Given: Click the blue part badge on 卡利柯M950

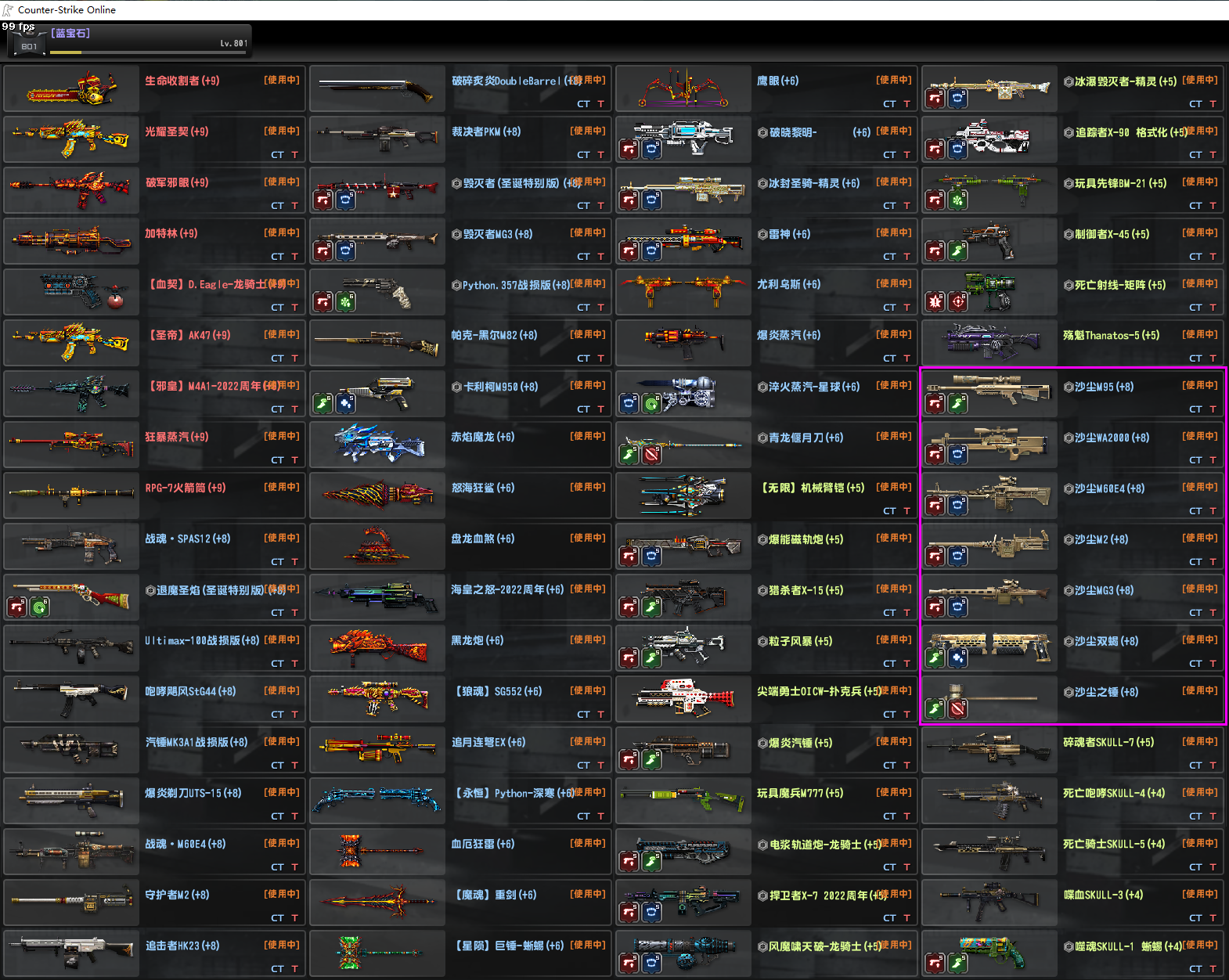Looking at the screenshot, I should pyautogui.click(x=345, y=403).
